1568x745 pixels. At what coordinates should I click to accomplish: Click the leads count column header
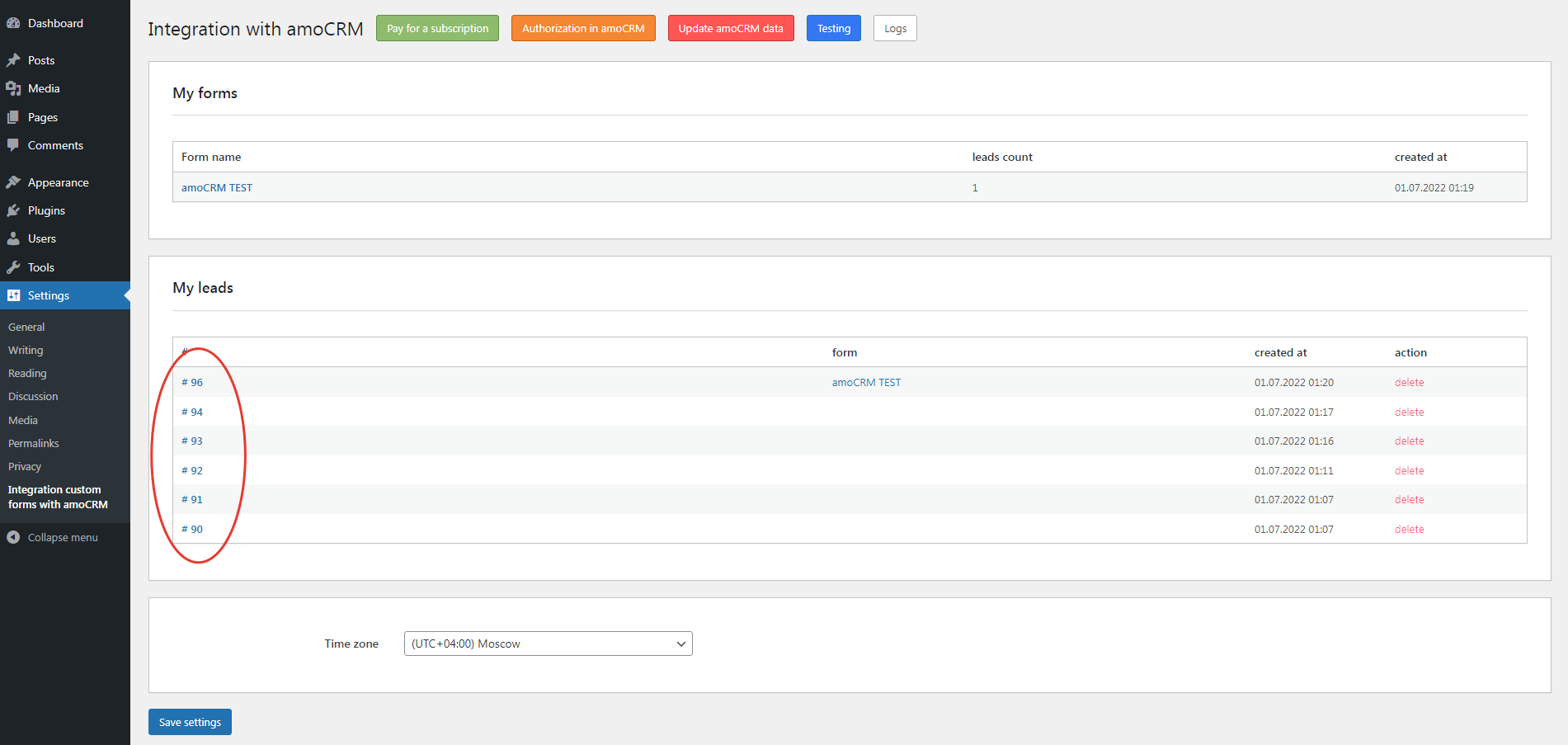(1002, 157)
